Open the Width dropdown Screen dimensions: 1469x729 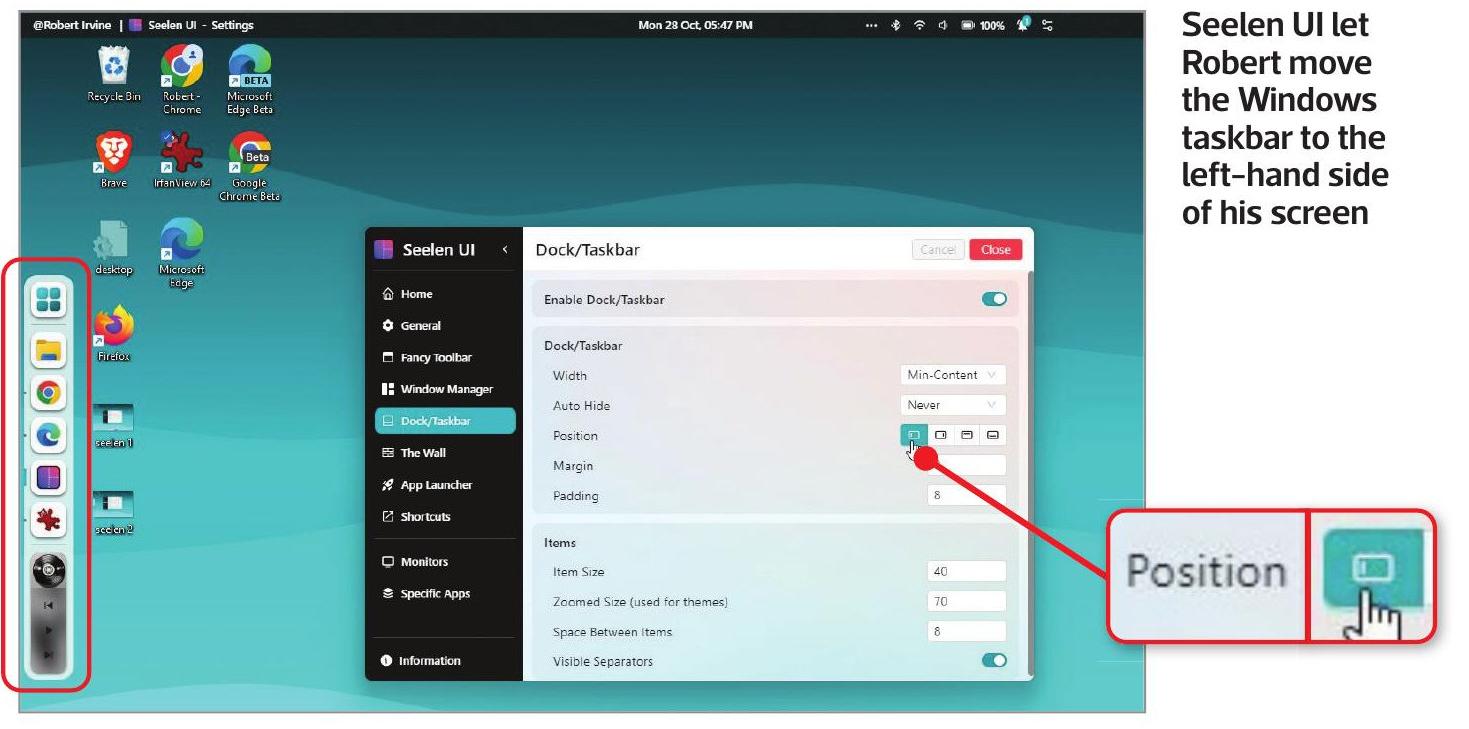(x=953, y=375)
